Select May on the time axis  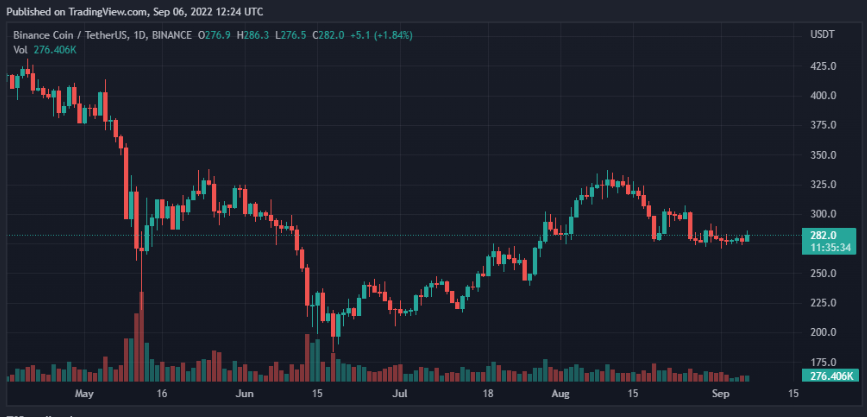coord(84,394)
